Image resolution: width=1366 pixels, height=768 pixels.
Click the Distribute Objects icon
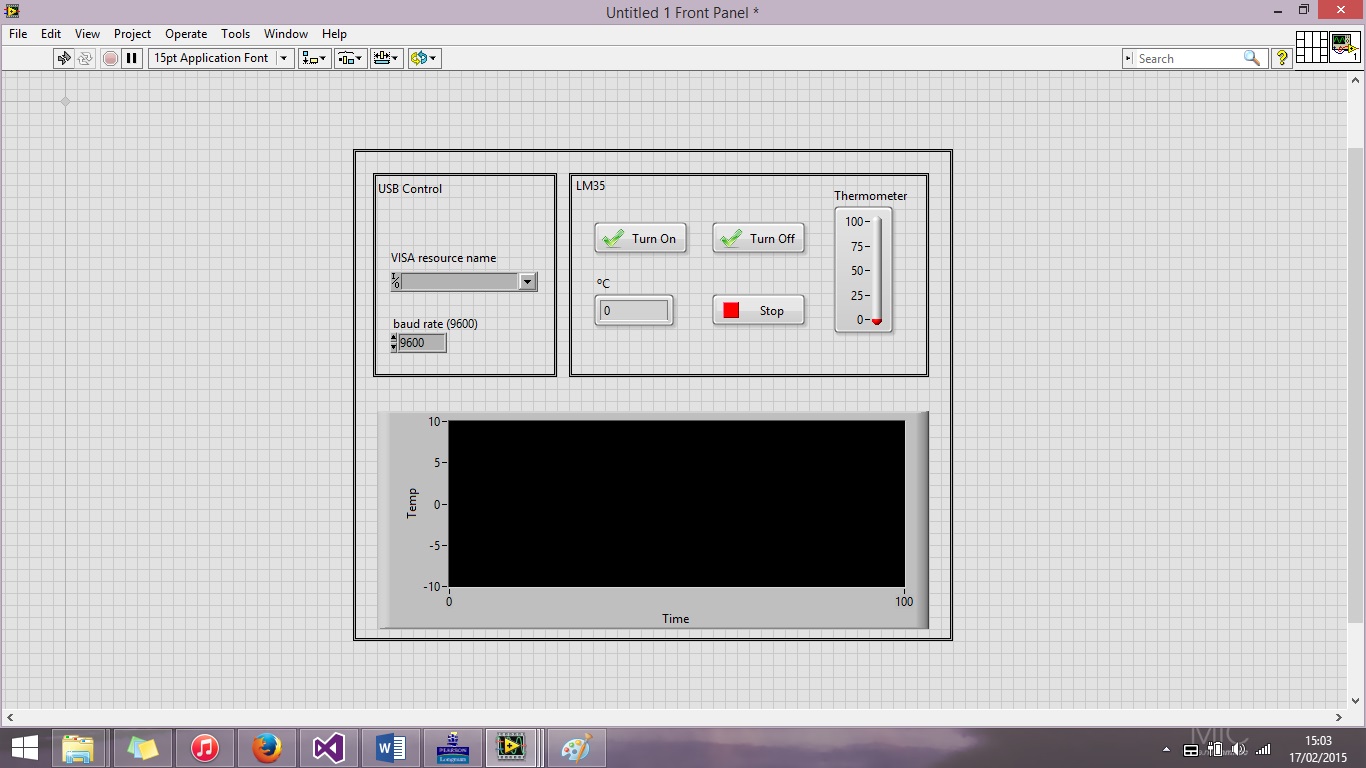click(x=349, y=58)
